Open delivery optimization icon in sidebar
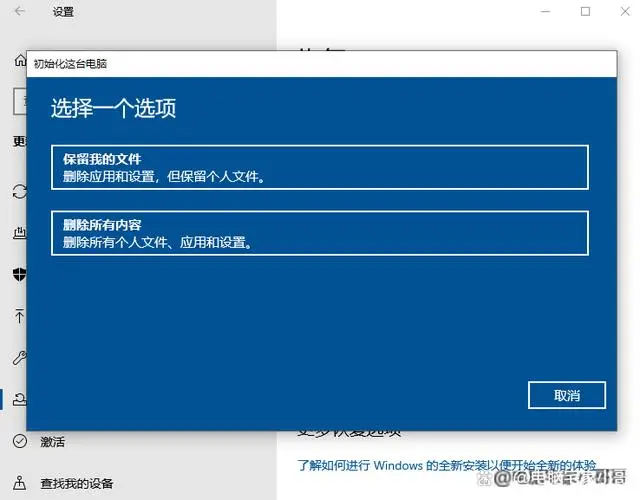 click(x=20, y=233)
